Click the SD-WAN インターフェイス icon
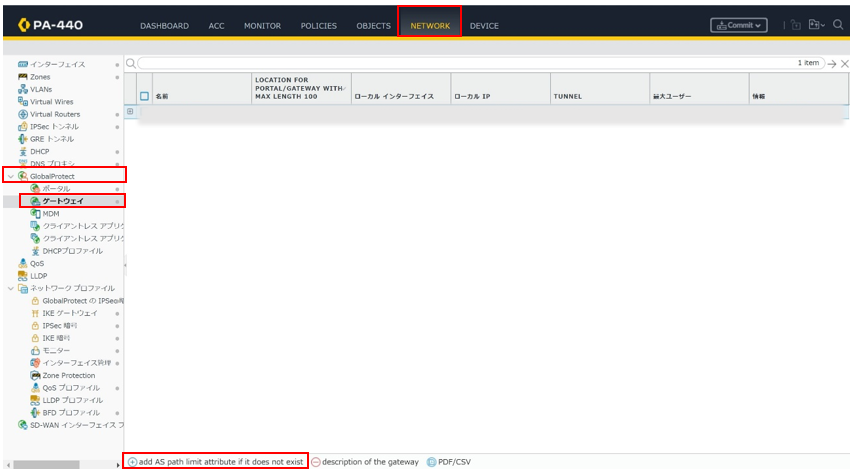 click(x=23, y=425)
